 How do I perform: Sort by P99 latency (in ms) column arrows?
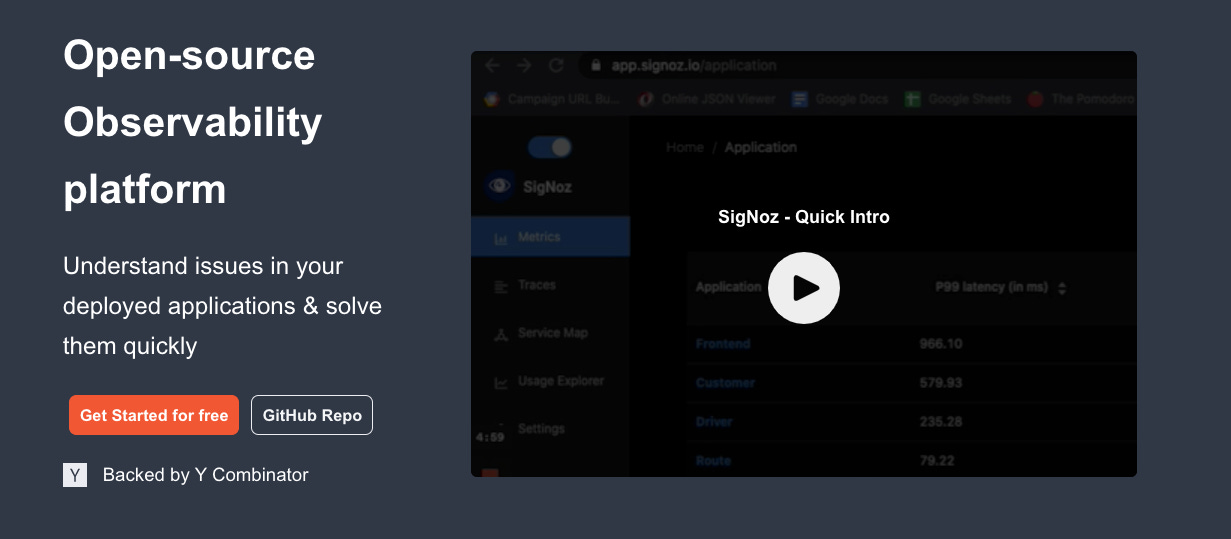coord(1062,288)
